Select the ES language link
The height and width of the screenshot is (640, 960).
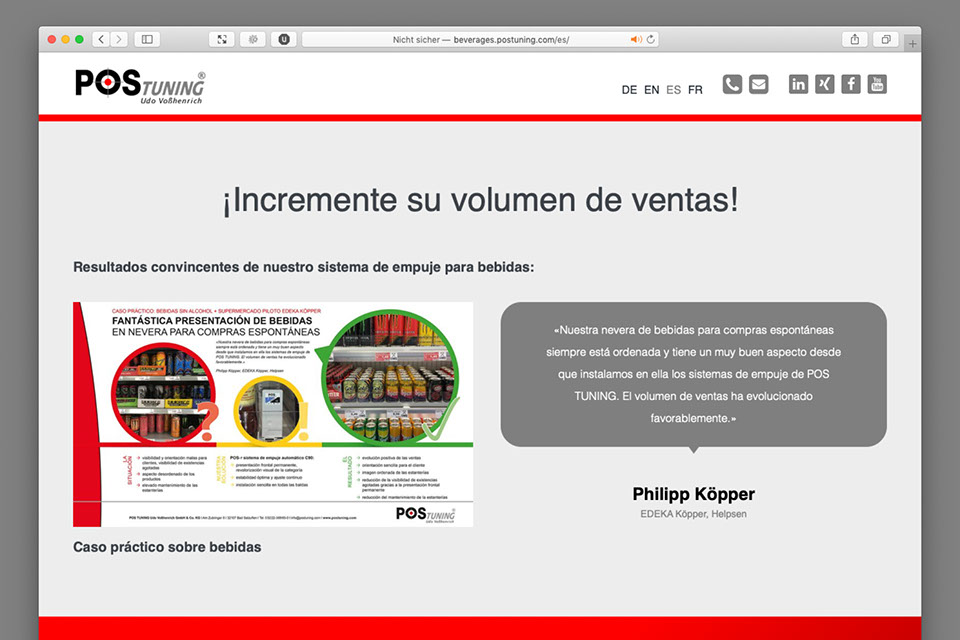pos(673,90)
